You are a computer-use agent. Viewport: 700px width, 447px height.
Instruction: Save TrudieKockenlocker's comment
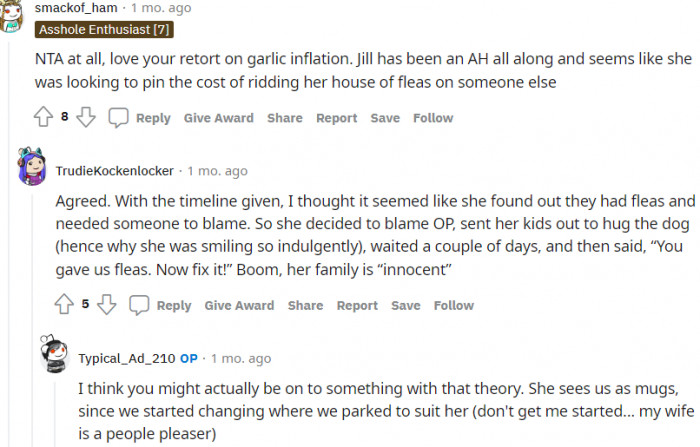(406, 305)
